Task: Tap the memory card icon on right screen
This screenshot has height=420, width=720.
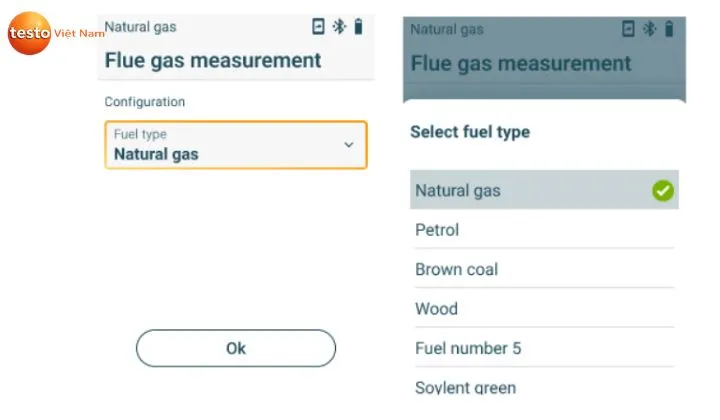Action: (x=628, y=29)
